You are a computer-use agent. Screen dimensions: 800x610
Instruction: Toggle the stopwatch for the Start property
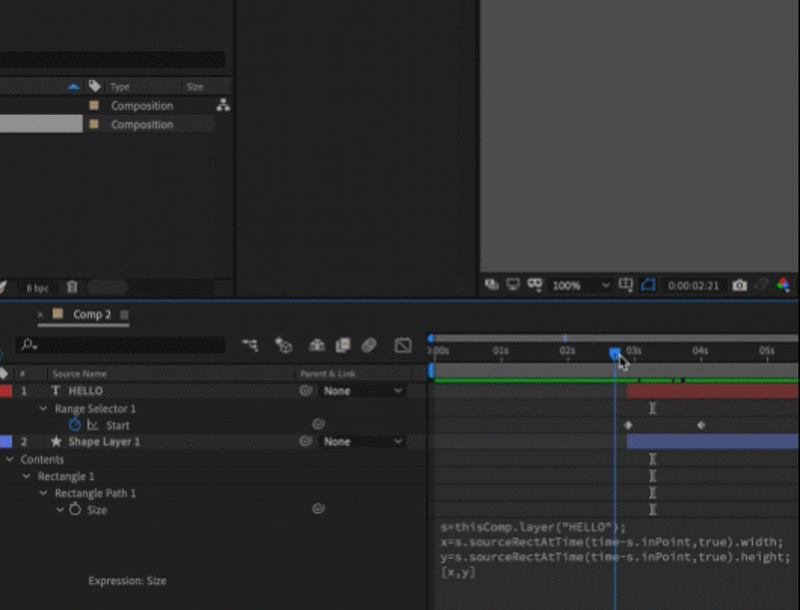tap(75, 425)
